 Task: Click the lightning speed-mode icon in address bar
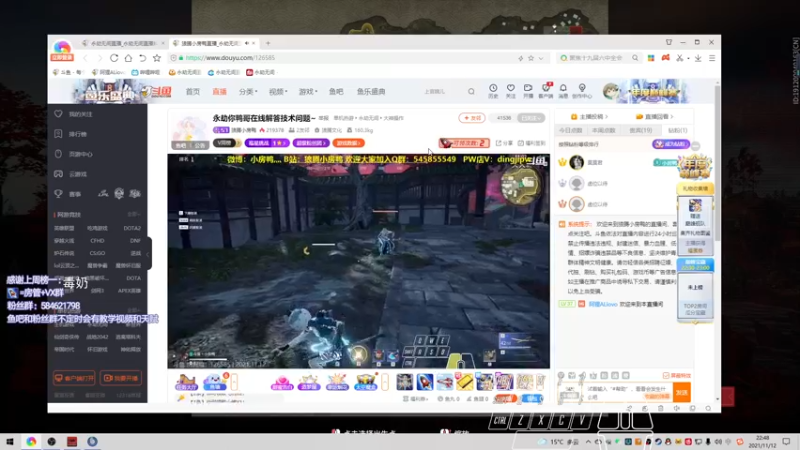520,58
